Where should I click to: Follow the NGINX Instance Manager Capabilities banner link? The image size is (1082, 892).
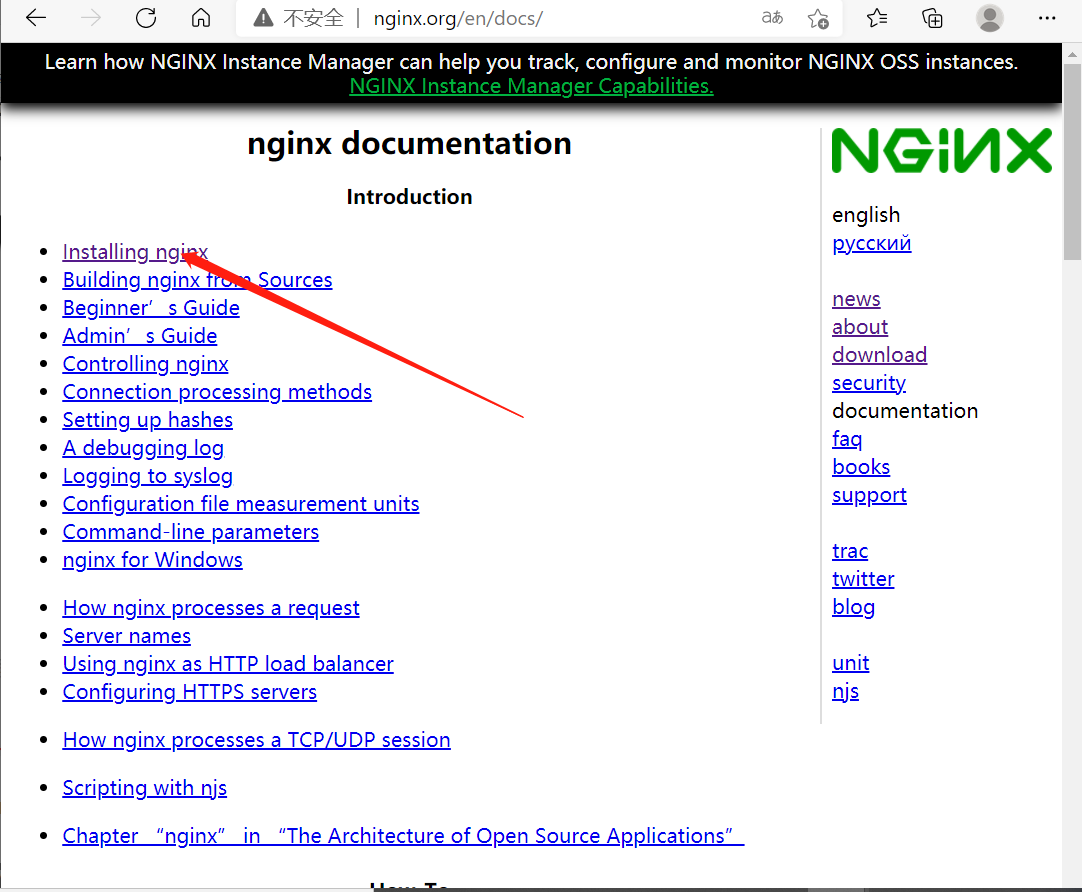pyautogui.click(x=531, y=86)
